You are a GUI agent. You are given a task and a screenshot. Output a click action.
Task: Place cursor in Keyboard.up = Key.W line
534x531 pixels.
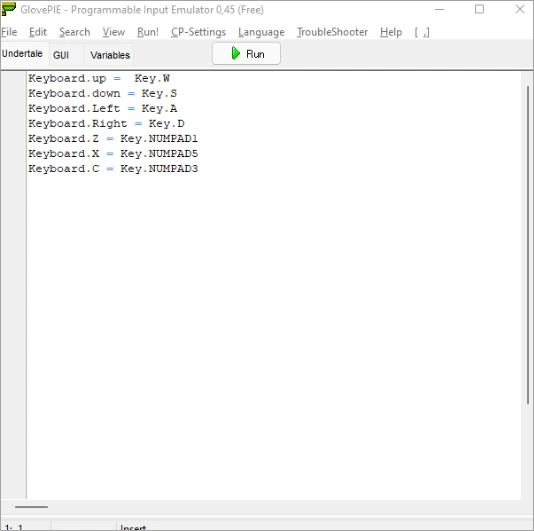pyautogui.click(x=99, y=78)
